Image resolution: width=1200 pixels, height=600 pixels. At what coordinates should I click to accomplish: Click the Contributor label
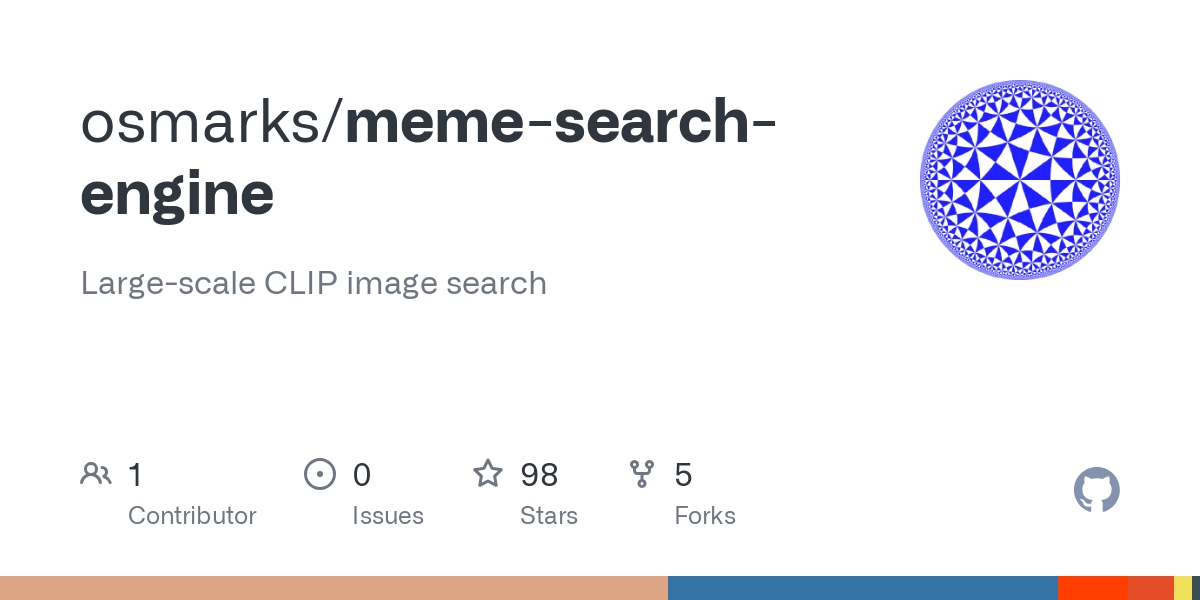tap(192, 516)
